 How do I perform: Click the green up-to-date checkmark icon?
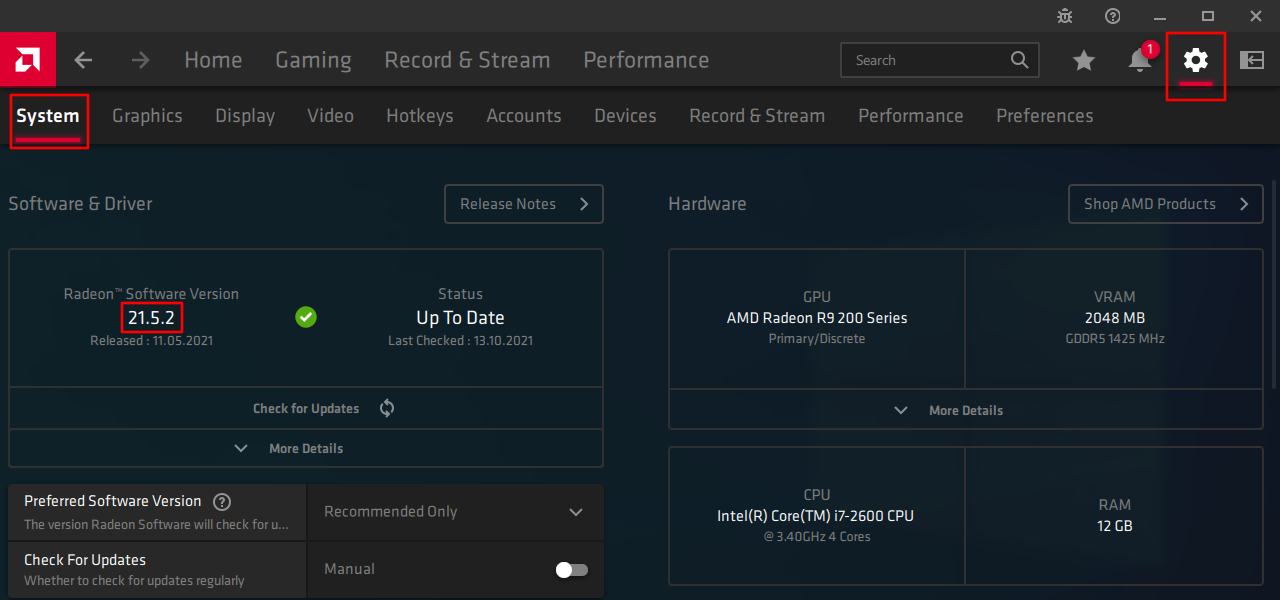click(306, 317)
